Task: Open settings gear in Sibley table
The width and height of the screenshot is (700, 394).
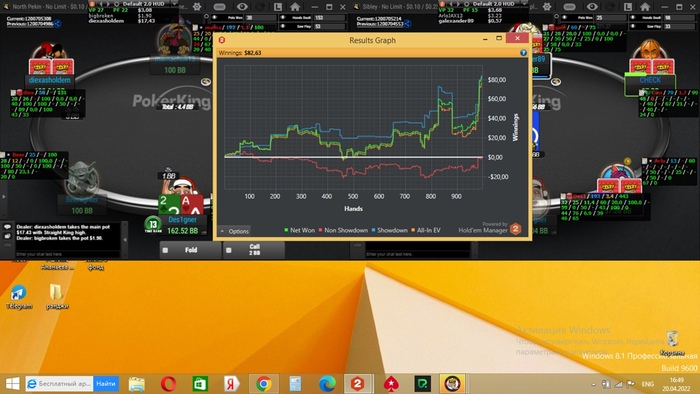Action: click(547, 7)
